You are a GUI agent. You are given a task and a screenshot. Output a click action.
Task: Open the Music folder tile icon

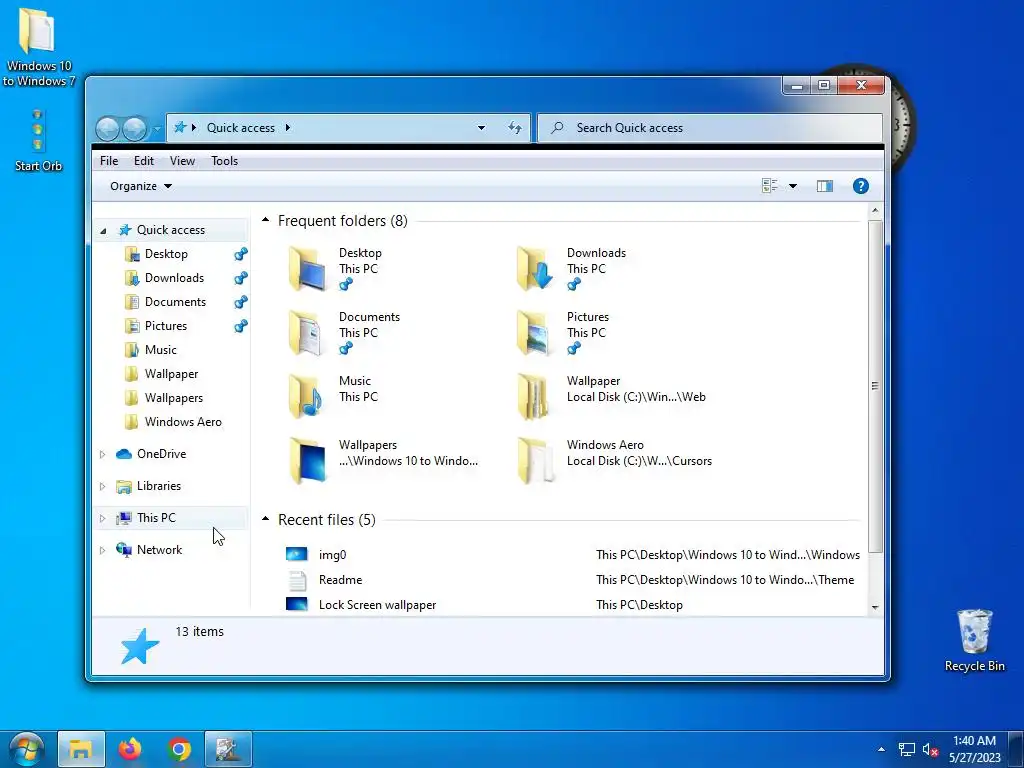(x=307, y=396)
